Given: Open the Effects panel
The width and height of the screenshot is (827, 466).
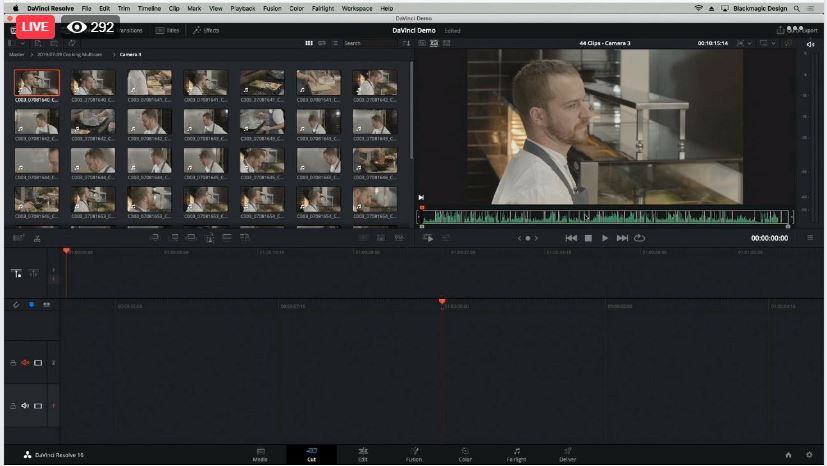Looking at the screenshot, I should coord(206,30).
